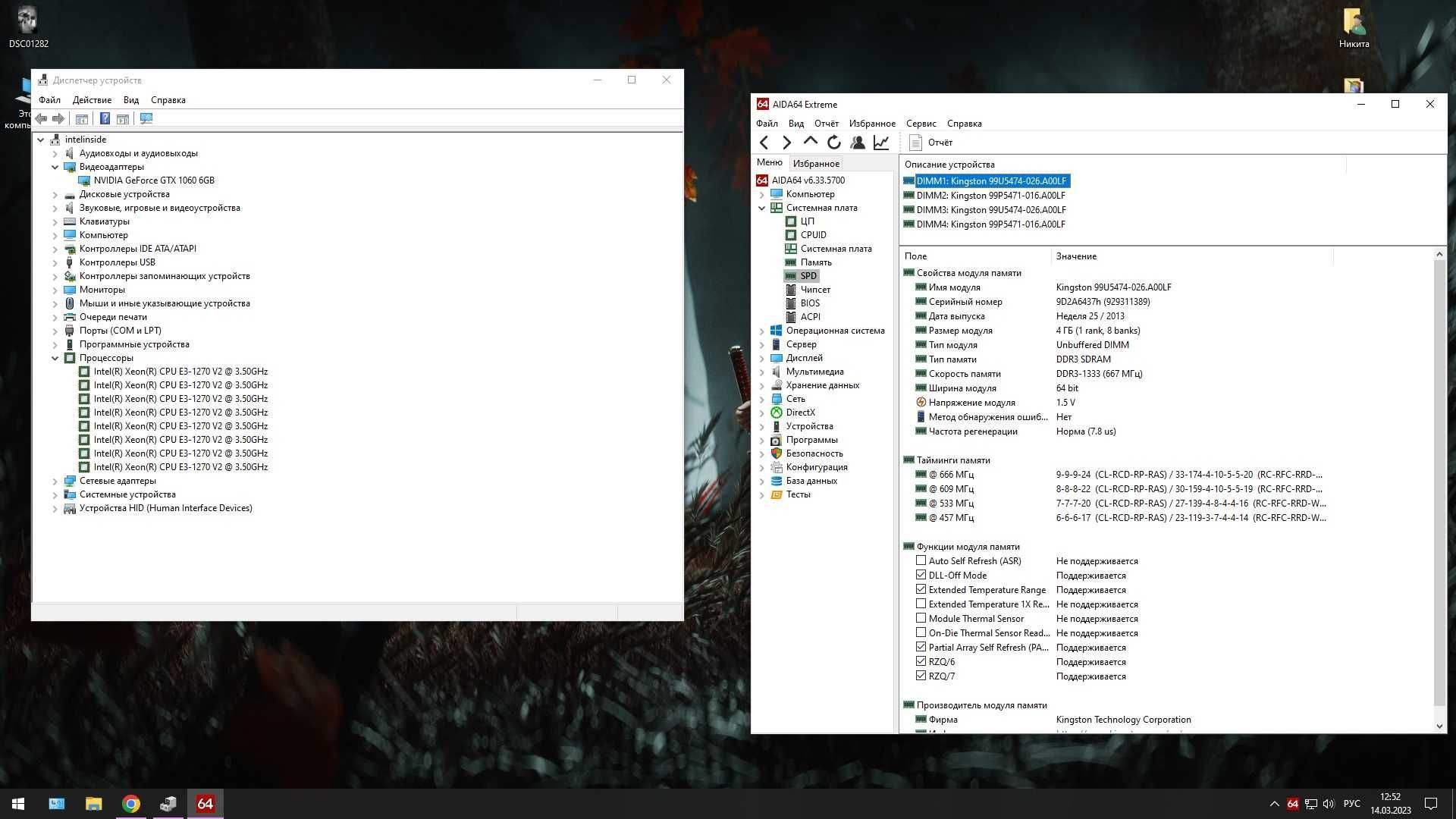Open Никита desktop folder
The height and width of the screenshot is (819, 1456).
pos(1354,28)
